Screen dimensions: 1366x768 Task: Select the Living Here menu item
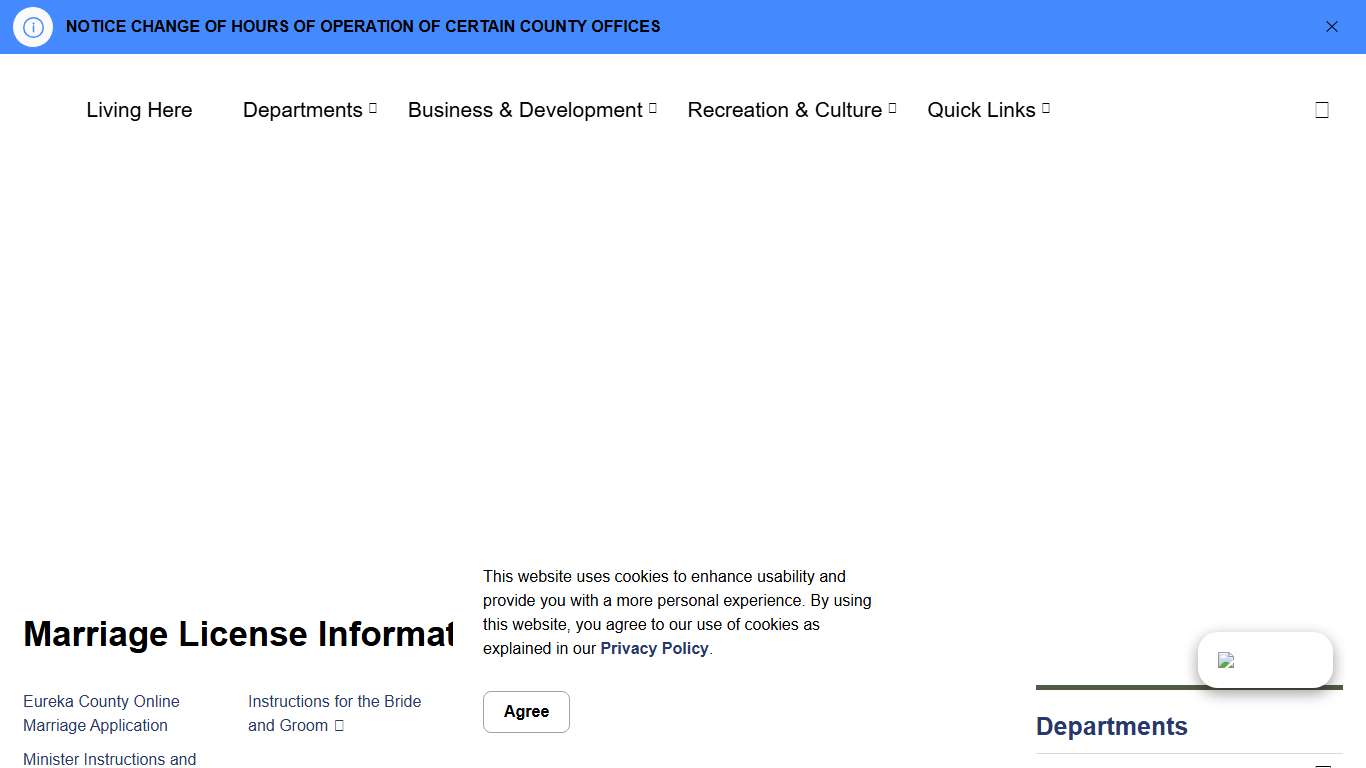pyautogui.click(x=139, y=110)
